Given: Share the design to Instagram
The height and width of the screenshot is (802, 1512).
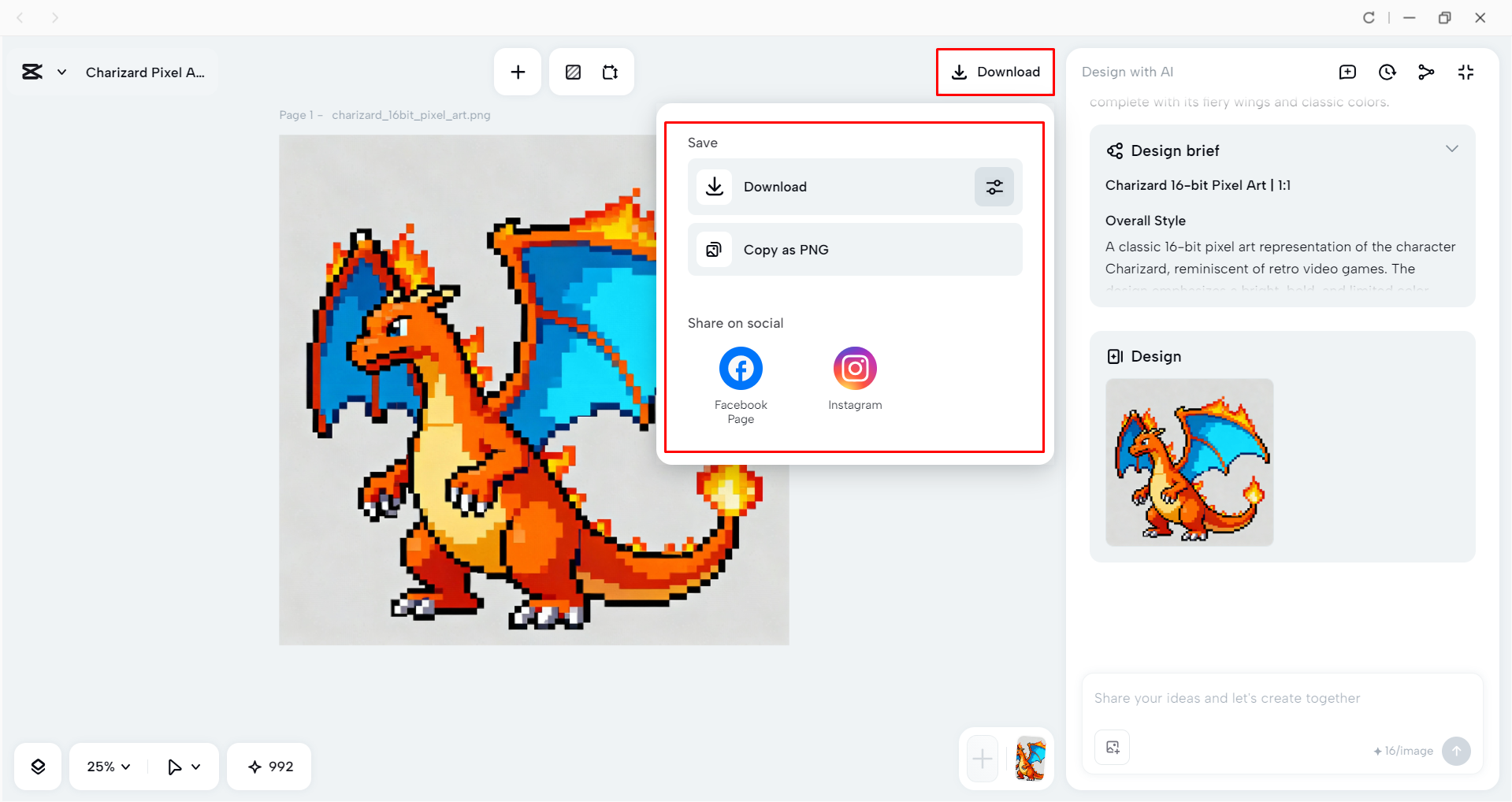Looking at the screenshot, I should point(854,368).
